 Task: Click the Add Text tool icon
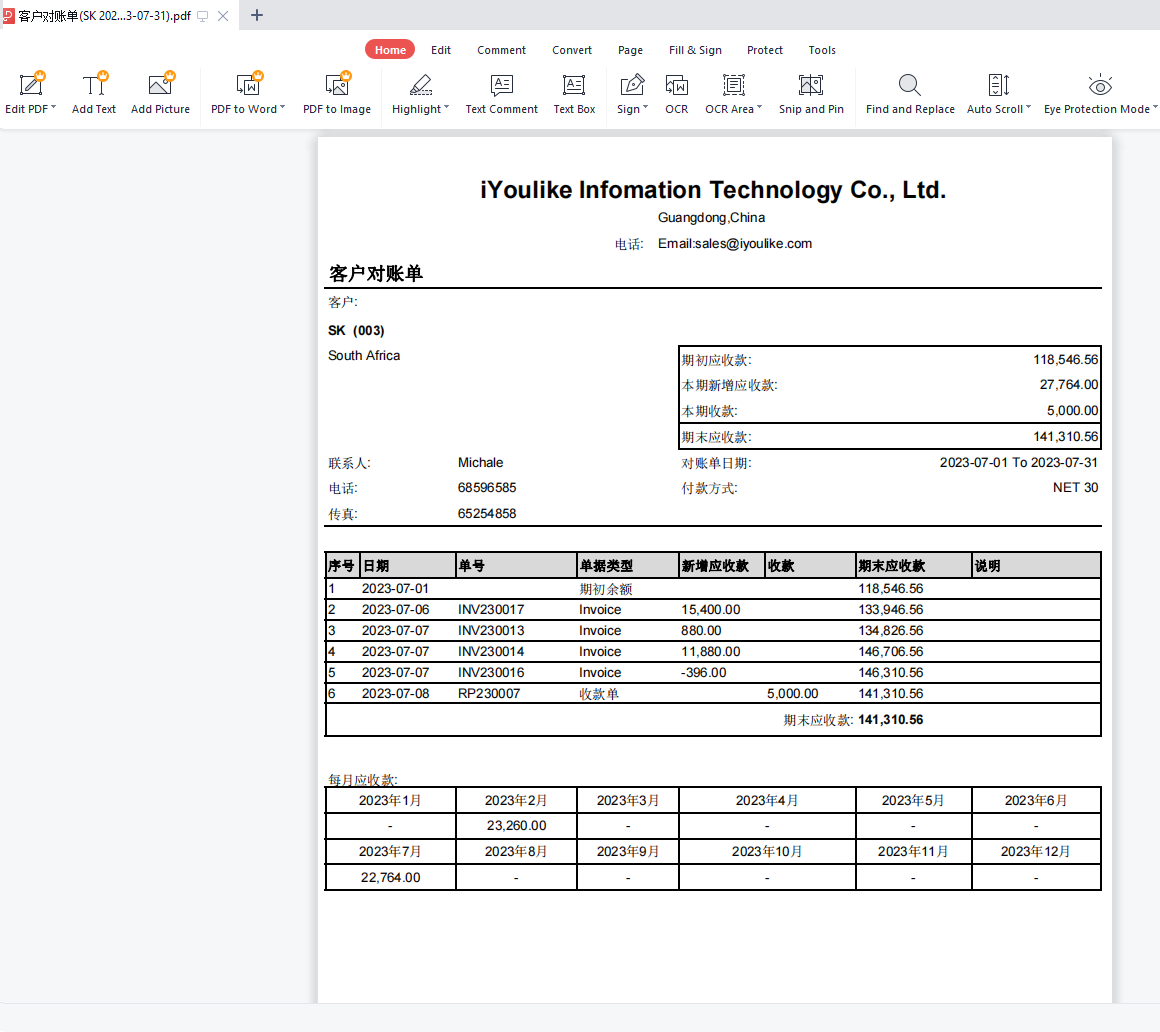coord(94,86)
